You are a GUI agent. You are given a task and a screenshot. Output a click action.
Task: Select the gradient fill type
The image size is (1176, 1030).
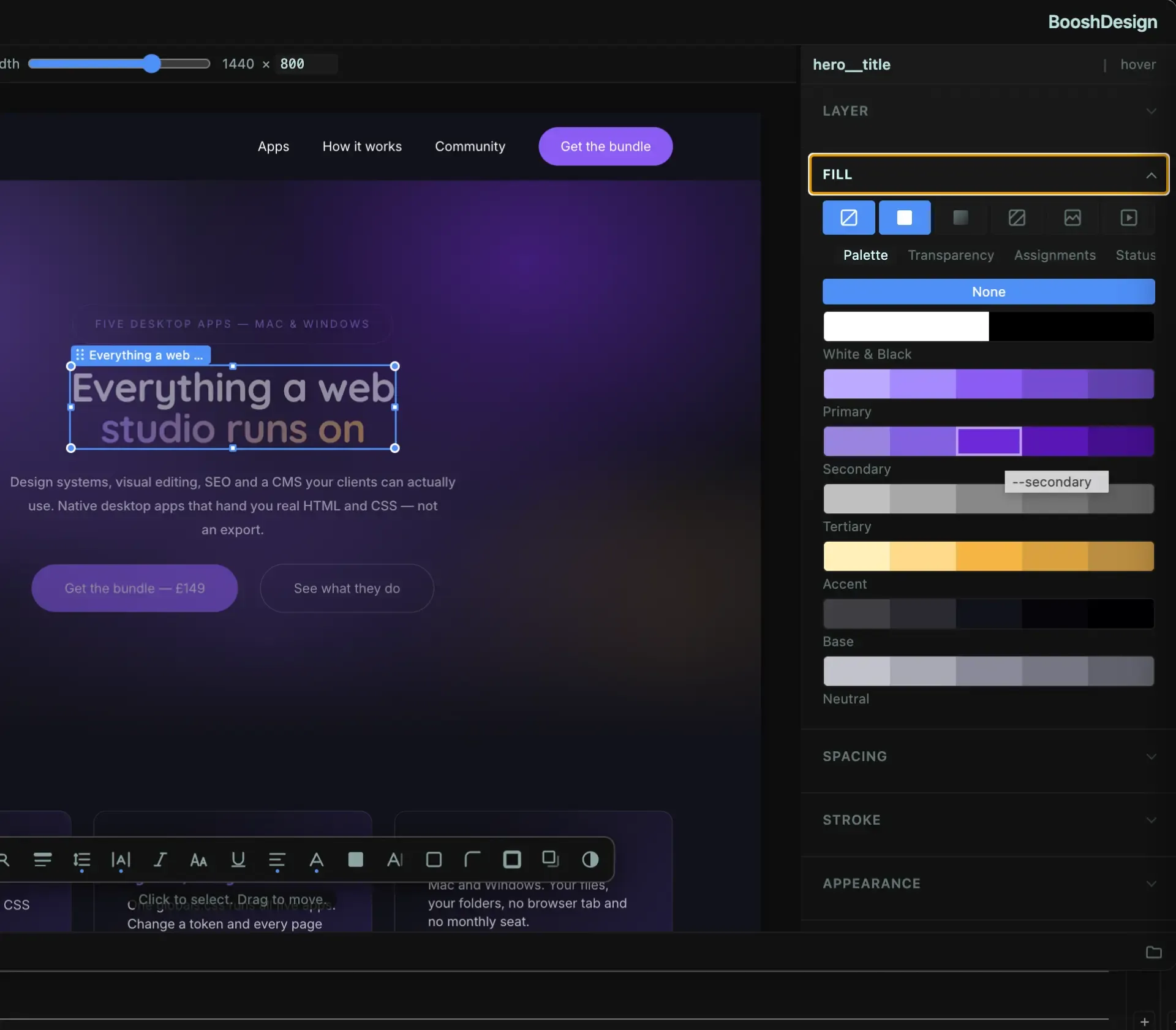[960, 218]
